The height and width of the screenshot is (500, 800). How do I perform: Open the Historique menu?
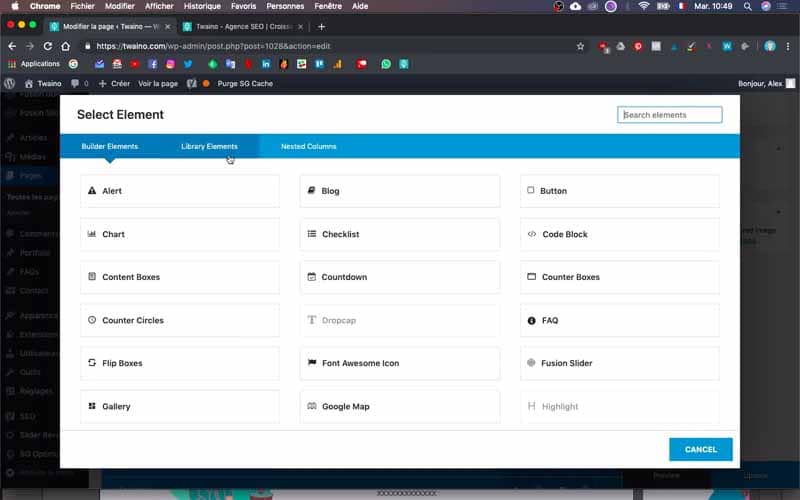tap(202, 6)
